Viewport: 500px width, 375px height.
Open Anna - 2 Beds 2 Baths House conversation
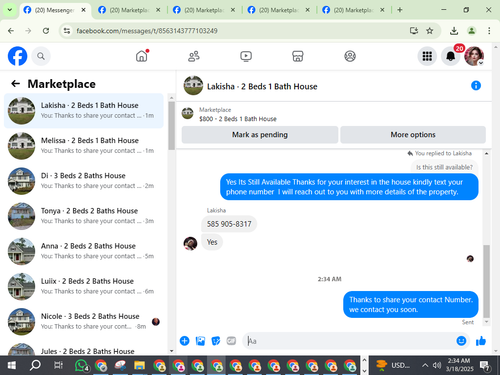click(x=84, y=251)
